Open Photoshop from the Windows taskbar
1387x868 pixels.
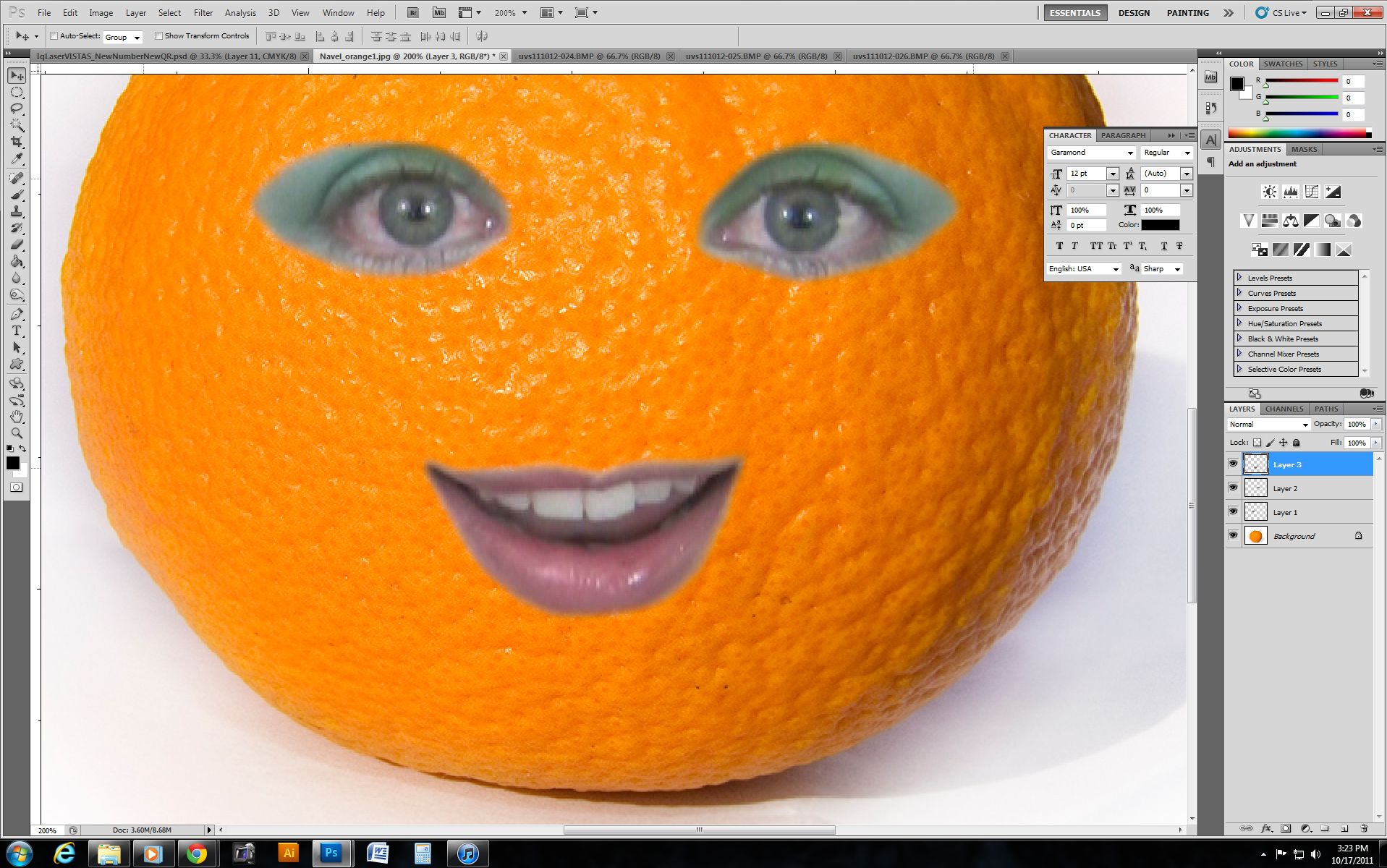click(x=331, y=854)
